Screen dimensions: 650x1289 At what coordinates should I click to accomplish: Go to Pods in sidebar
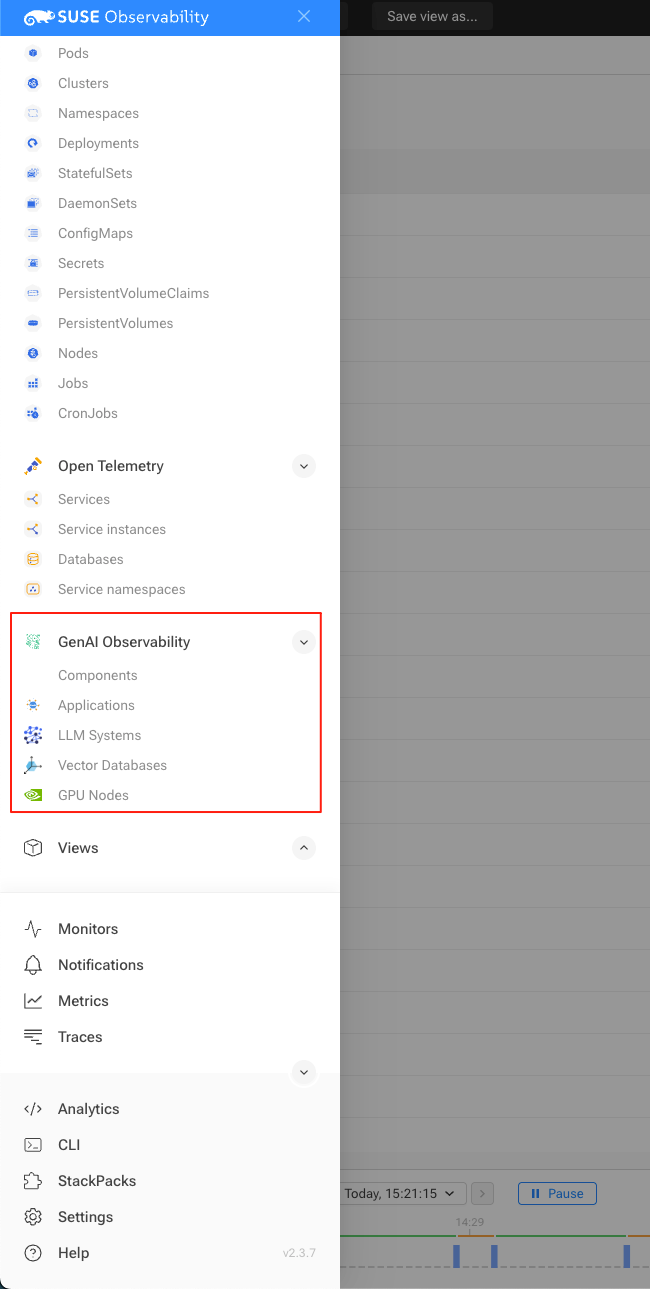click(73, 53)
